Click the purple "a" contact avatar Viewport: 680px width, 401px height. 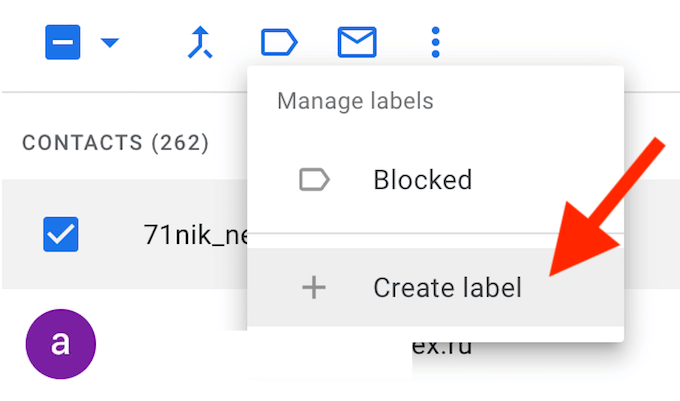[60, 344]
